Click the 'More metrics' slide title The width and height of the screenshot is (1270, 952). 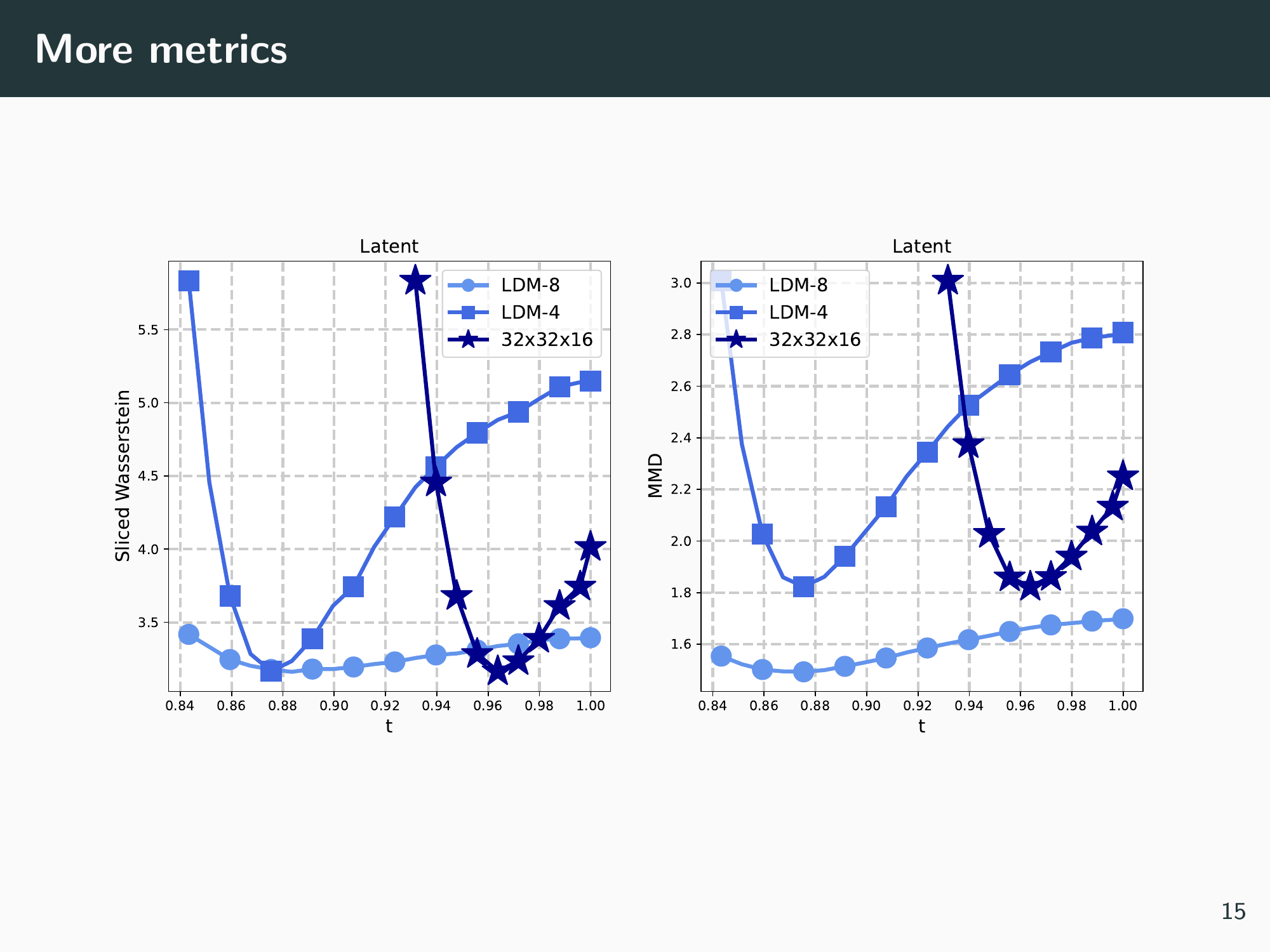pos(161,49)
